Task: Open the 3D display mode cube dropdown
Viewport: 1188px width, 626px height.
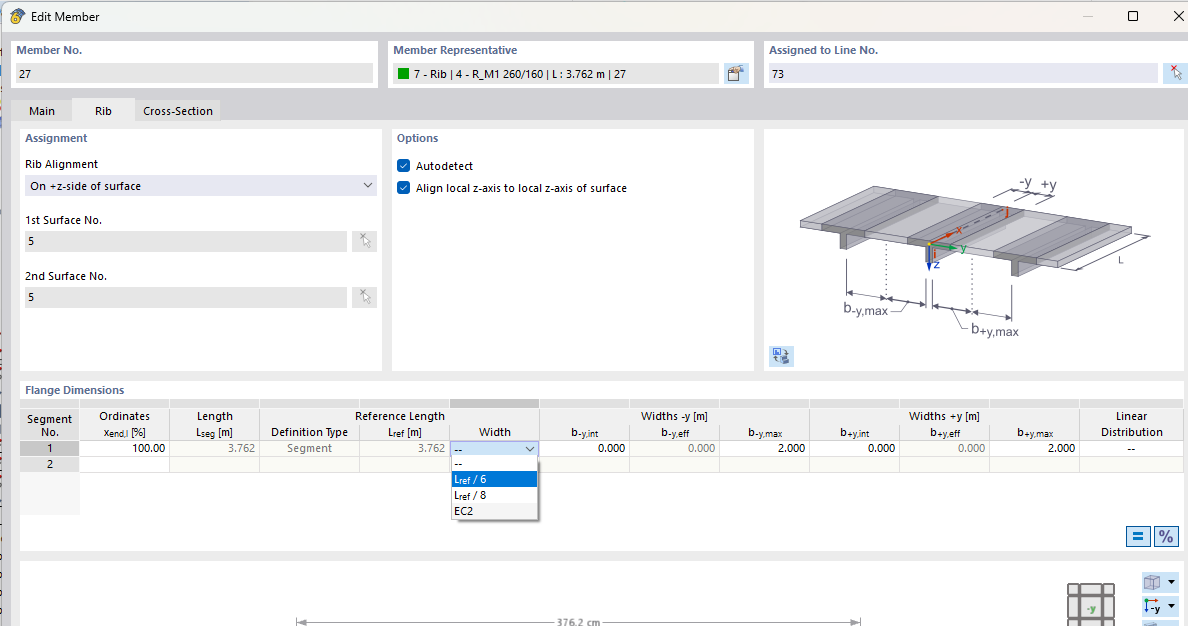Action: 1160,582
